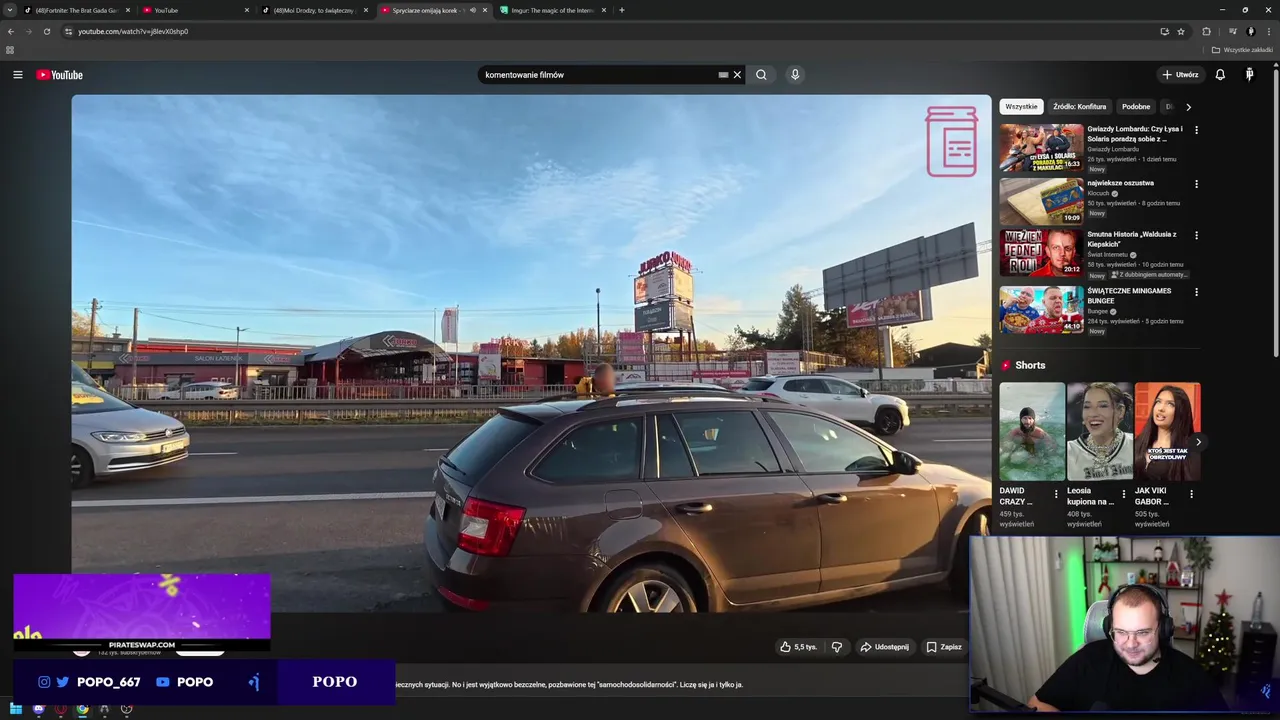Image resolution: width=1280 pixels, height=720 pixels.
Task: Open options menu for największe oszustwa video
Action: 1196,184
